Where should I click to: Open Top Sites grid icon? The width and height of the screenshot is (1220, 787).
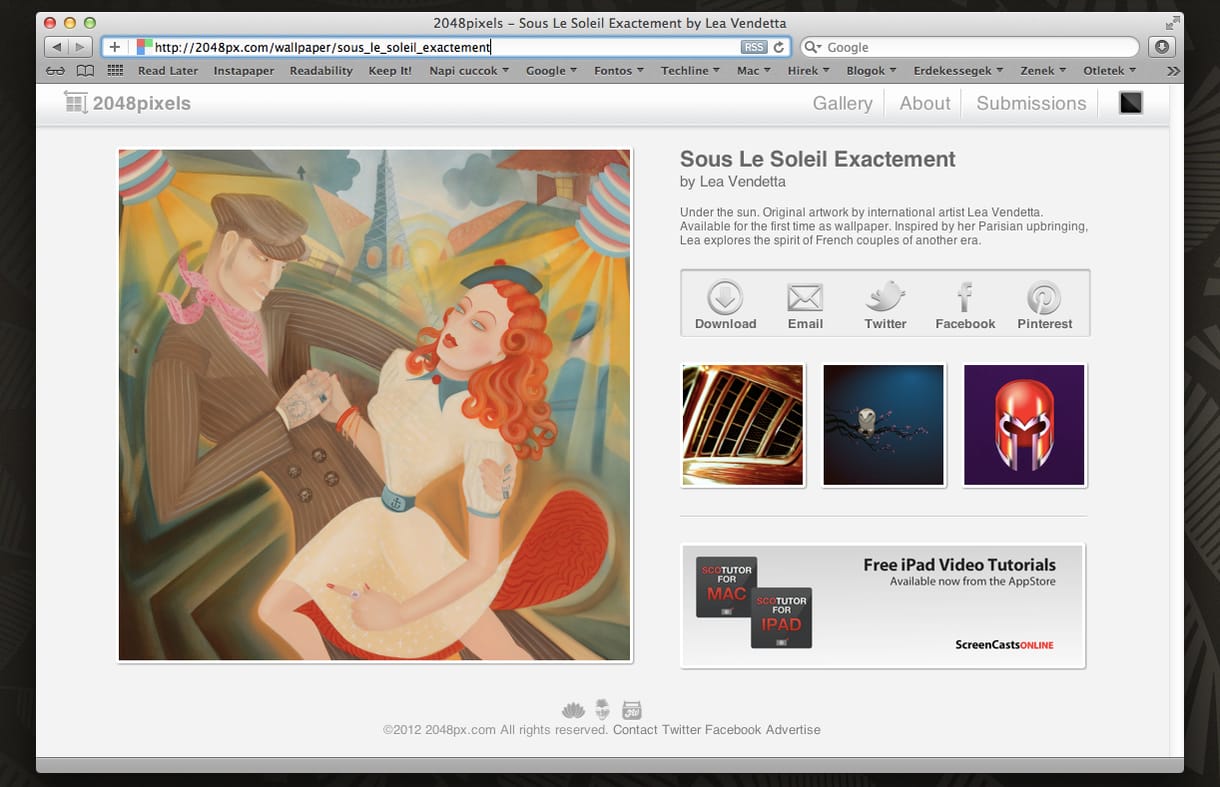(x=115, y=71)
